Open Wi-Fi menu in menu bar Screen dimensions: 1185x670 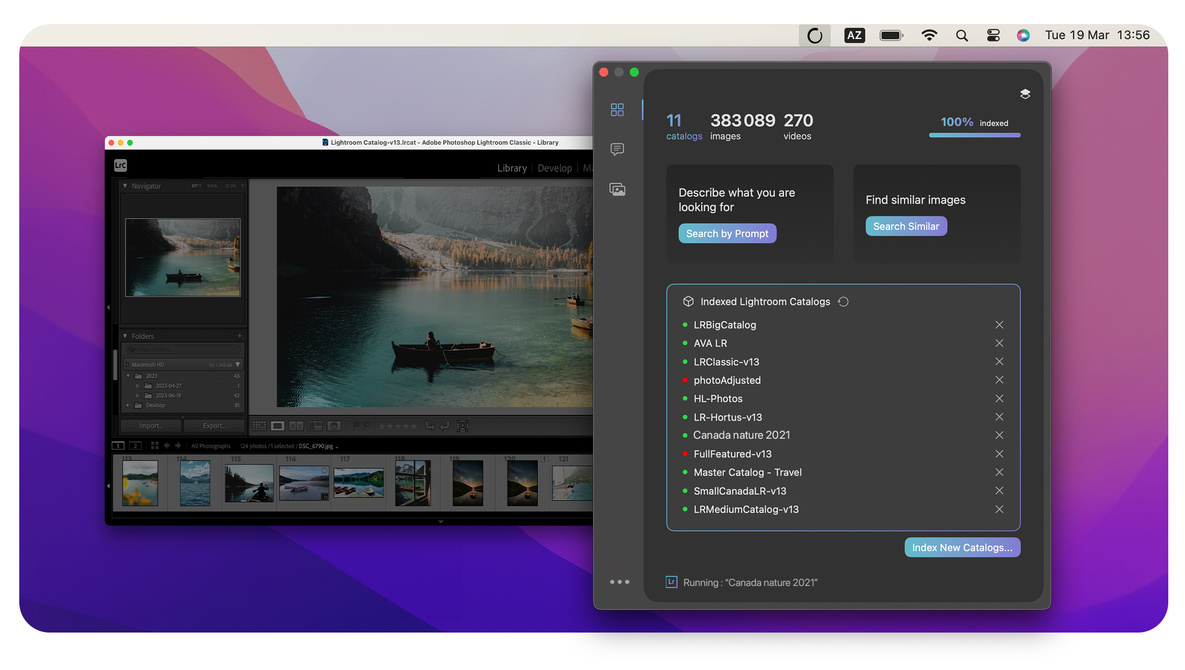[x=930, y=36]
